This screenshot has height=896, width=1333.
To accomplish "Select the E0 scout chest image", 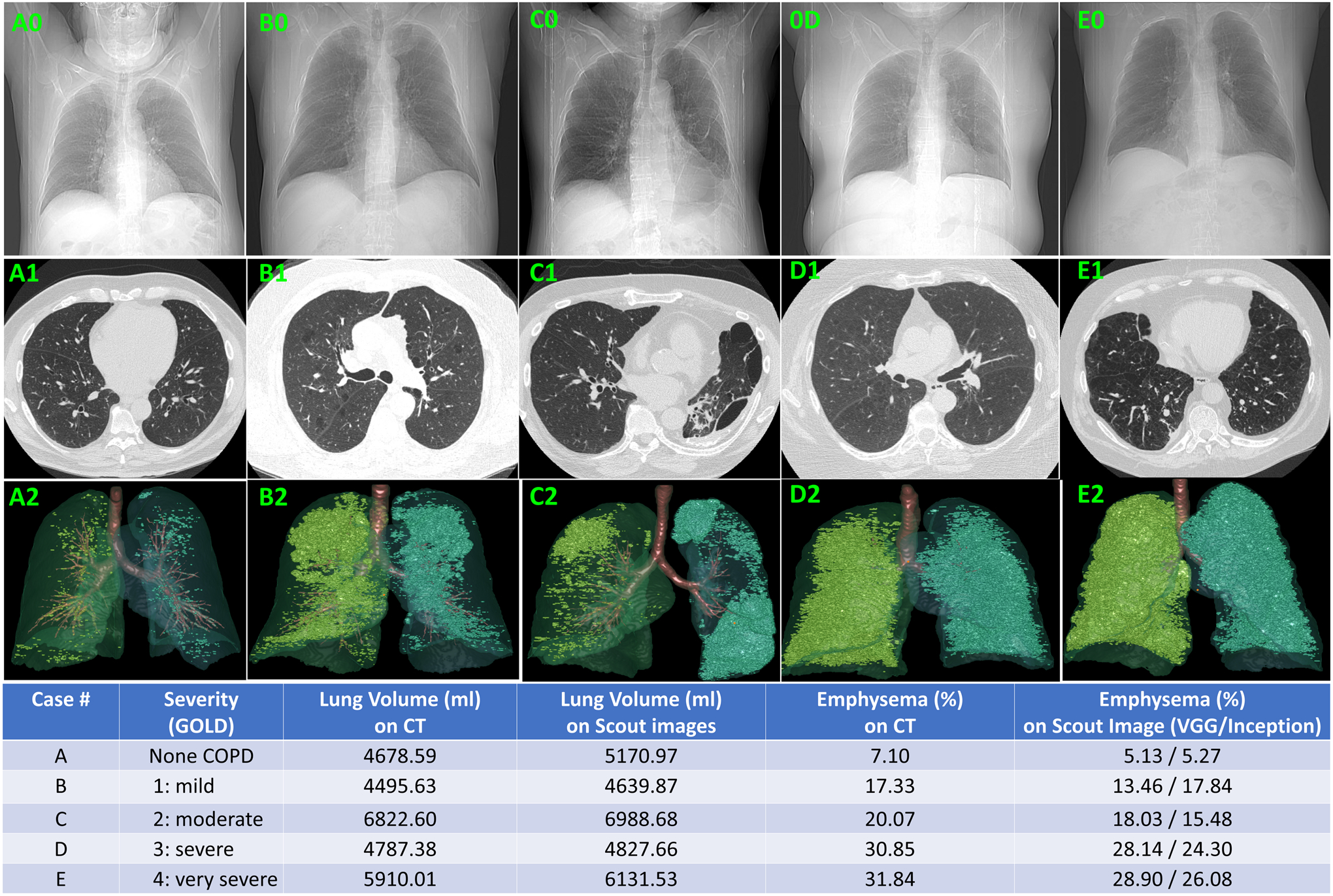I will pos(1195,128).
